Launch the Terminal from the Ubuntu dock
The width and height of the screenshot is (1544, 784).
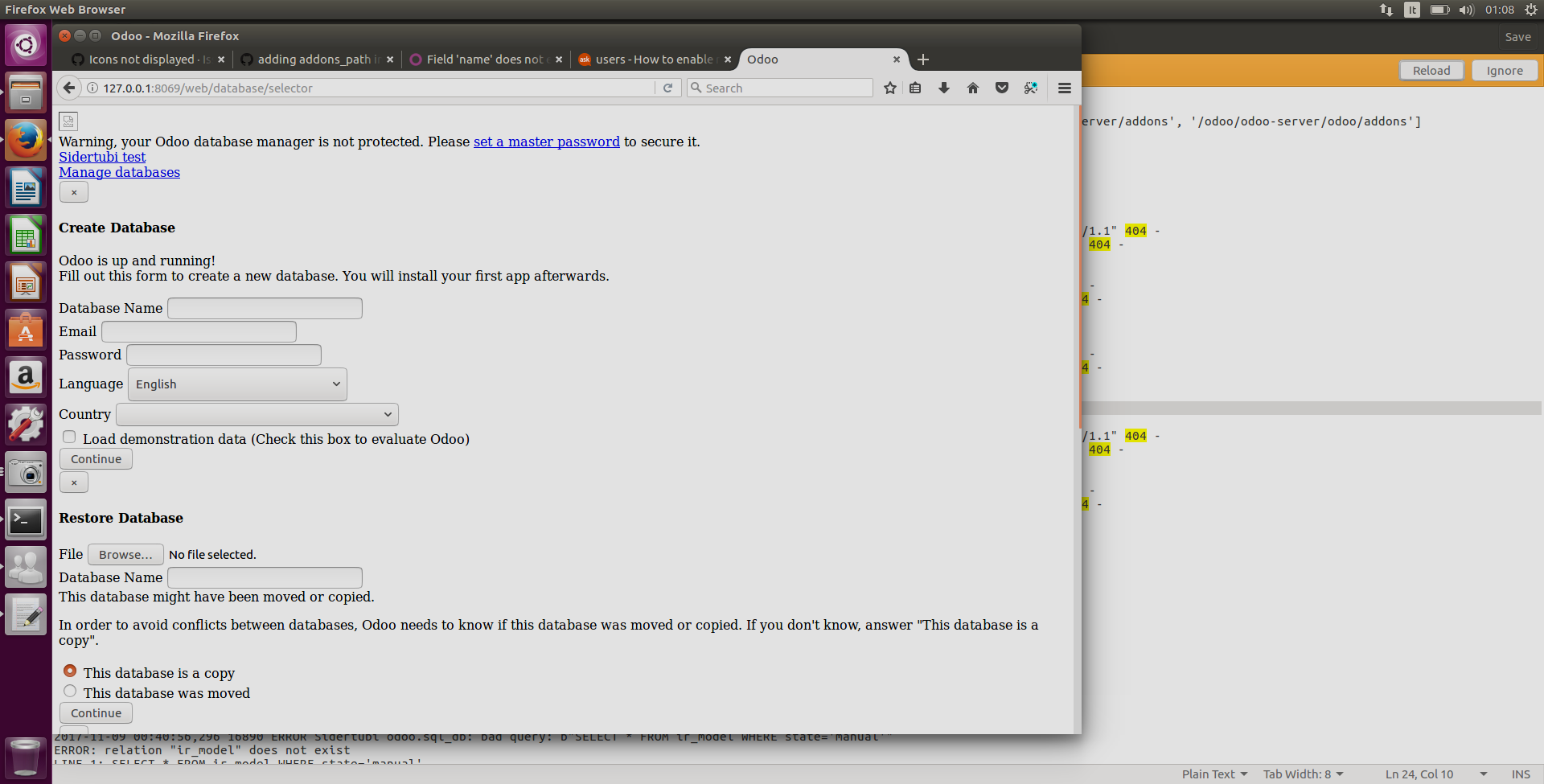tap(26, 519)
